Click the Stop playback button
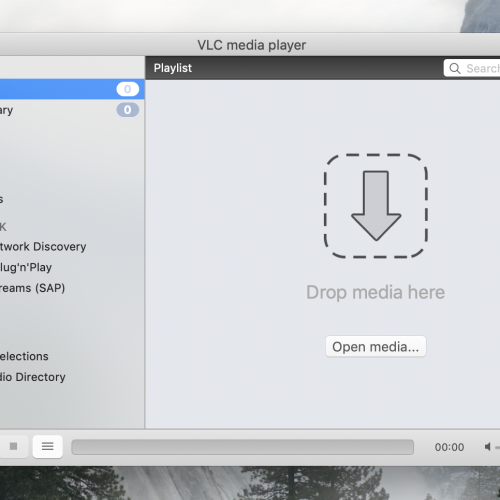The width and height of the screenshot is (500, 500). click(x=13, y=446)
